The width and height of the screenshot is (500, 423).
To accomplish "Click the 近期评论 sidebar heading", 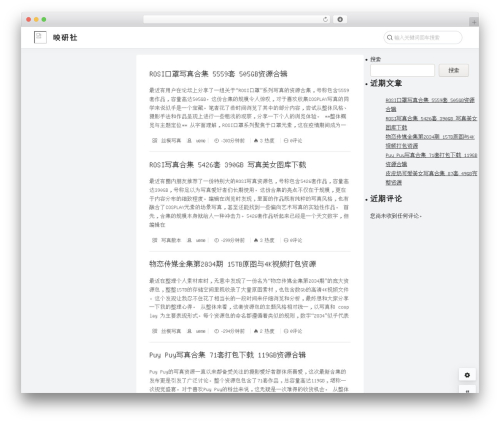I will click(x=386, y=199).
